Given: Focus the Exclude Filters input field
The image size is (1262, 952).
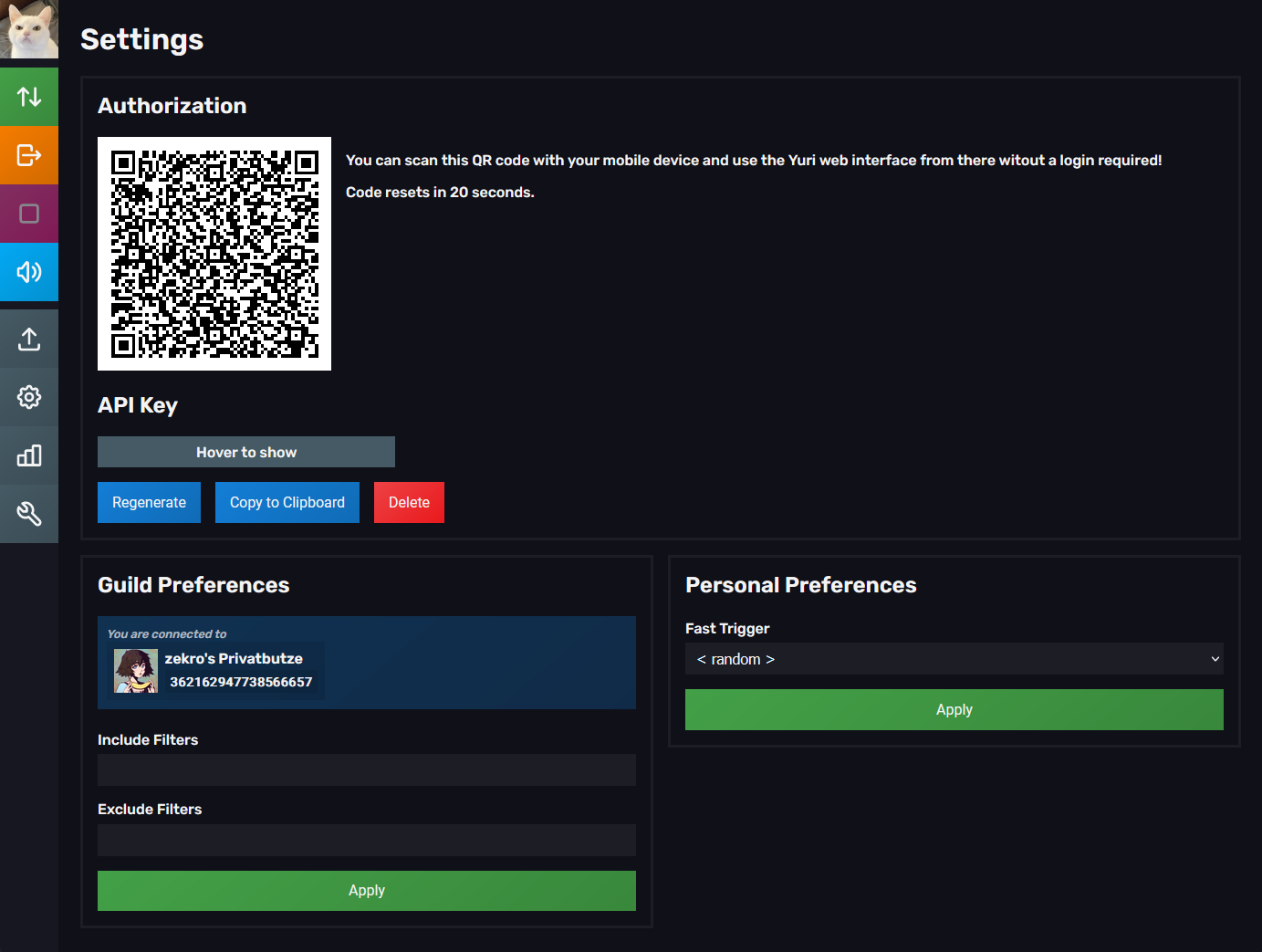Looking at the screenshot, I should (x=367, y=840).
